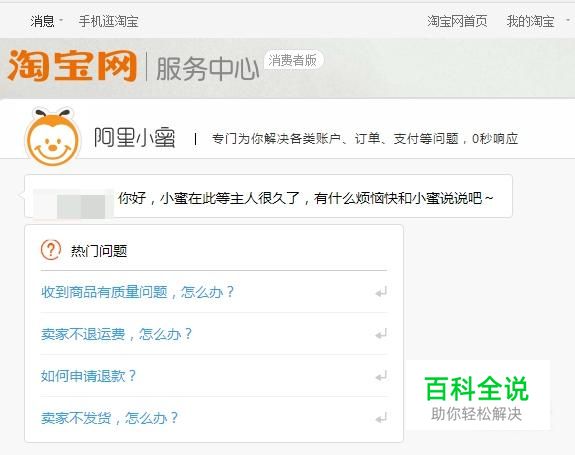Click the 手机逛淘宝 link

[109, 21]
